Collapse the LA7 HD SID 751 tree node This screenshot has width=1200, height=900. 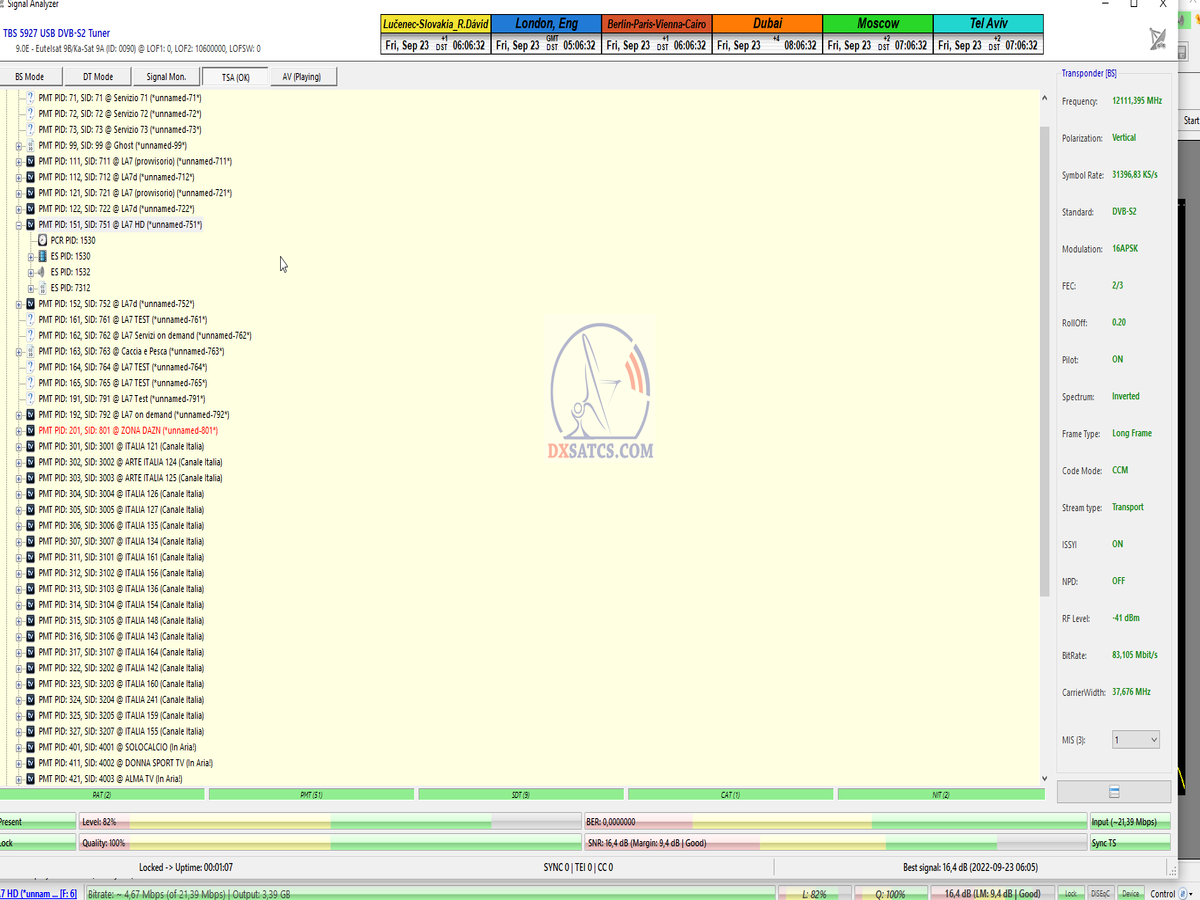pyautogui.click(x=18, y=225)
